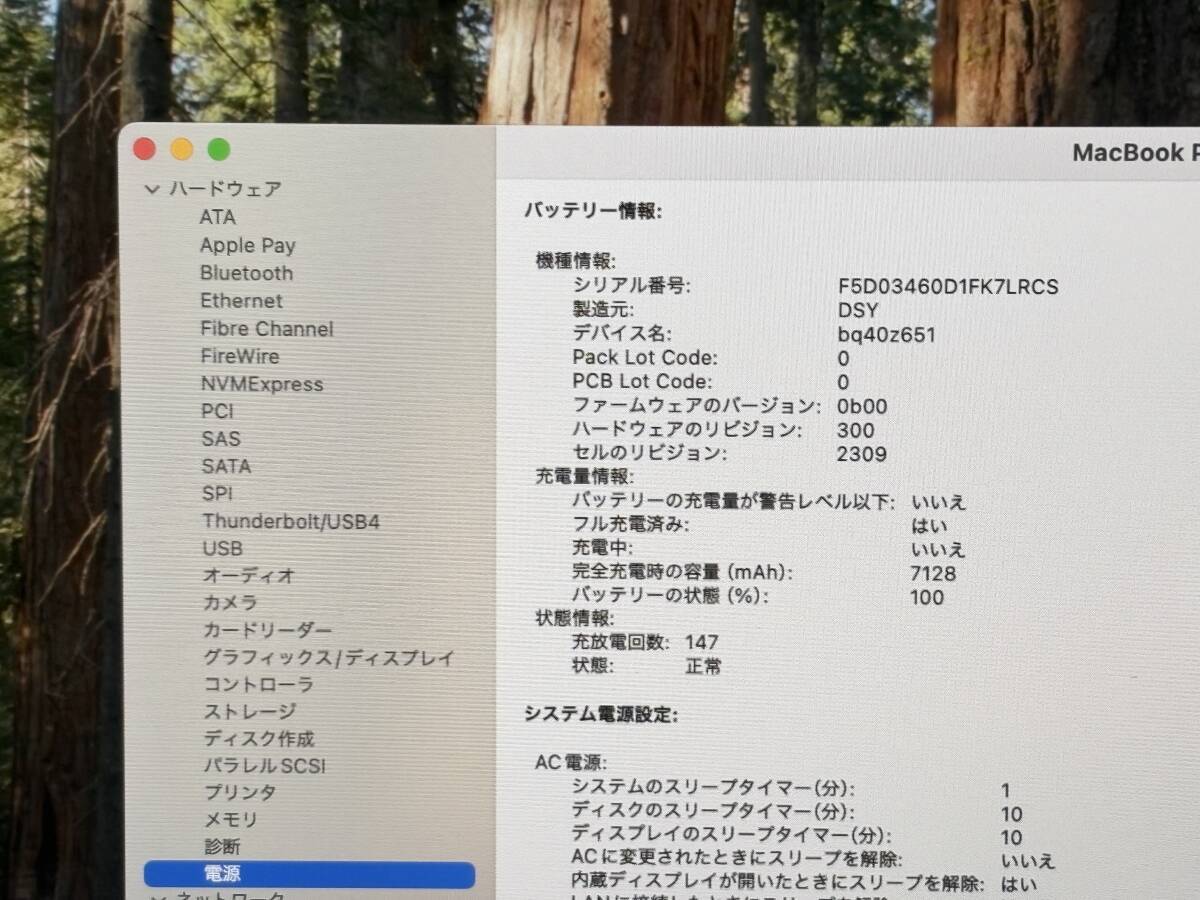Click the full charge capacity 7128
The image size is (1200, 900).
[x=934, y=574]
